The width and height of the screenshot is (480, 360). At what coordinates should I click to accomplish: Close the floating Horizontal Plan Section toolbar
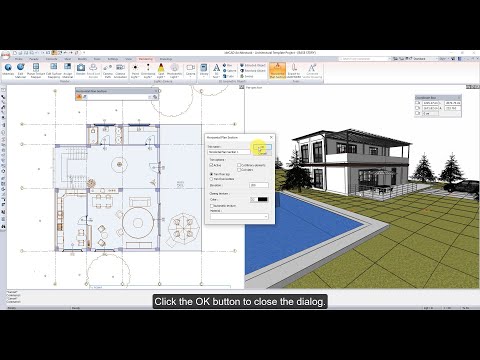click(156, 91)
